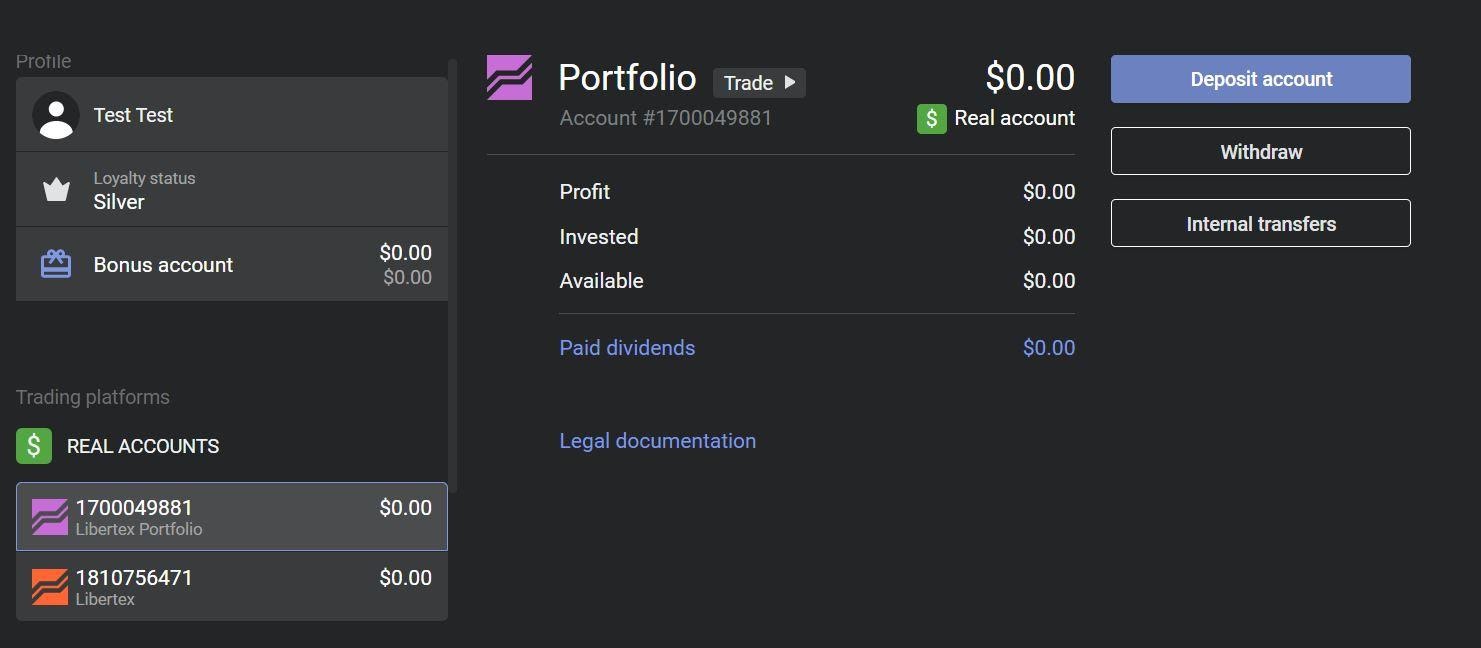1481x648 pixels.
Task: Open the Bonus account gift icon
Action: pos(55,263)
